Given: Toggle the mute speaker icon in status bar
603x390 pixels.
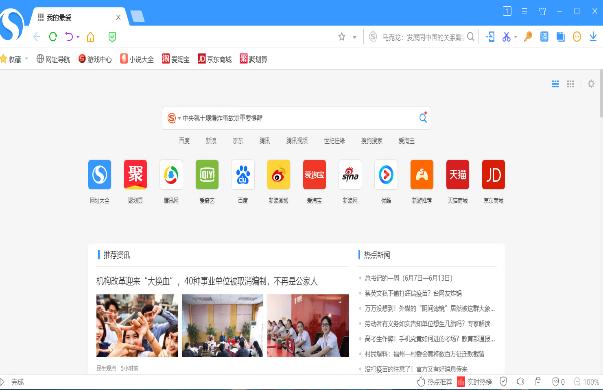Looking at the screenshot, I should click(520, 382).
